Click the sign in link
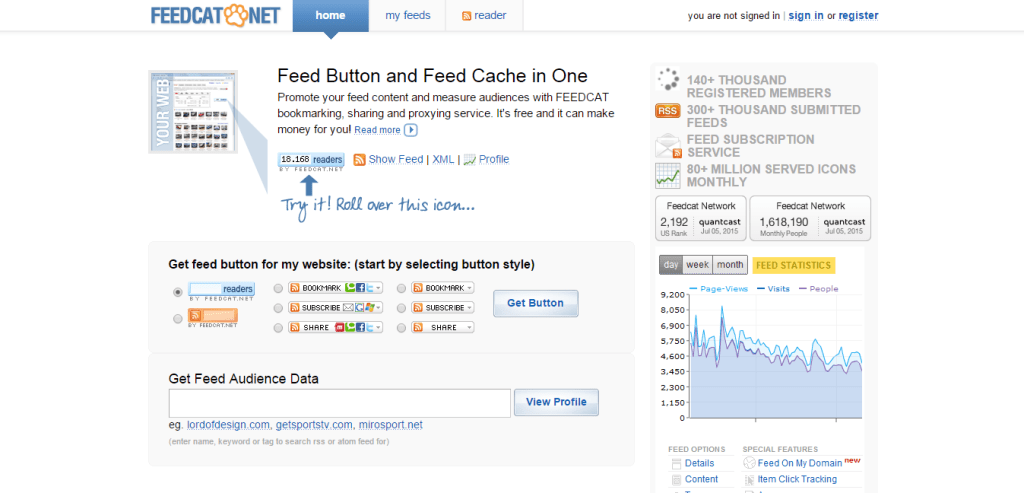Image resolution: width=1024 pixels, height=493 pixels. (806, 16)
